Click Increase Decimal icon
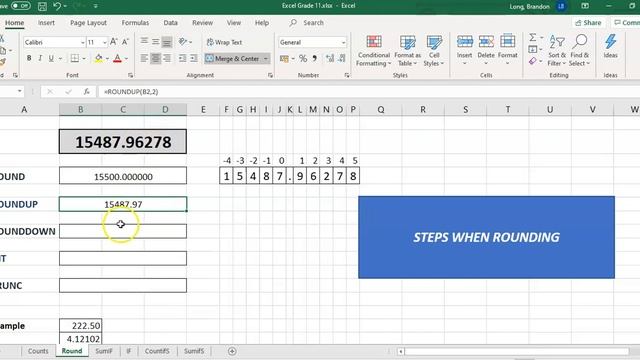 click(x=330, y=59)
